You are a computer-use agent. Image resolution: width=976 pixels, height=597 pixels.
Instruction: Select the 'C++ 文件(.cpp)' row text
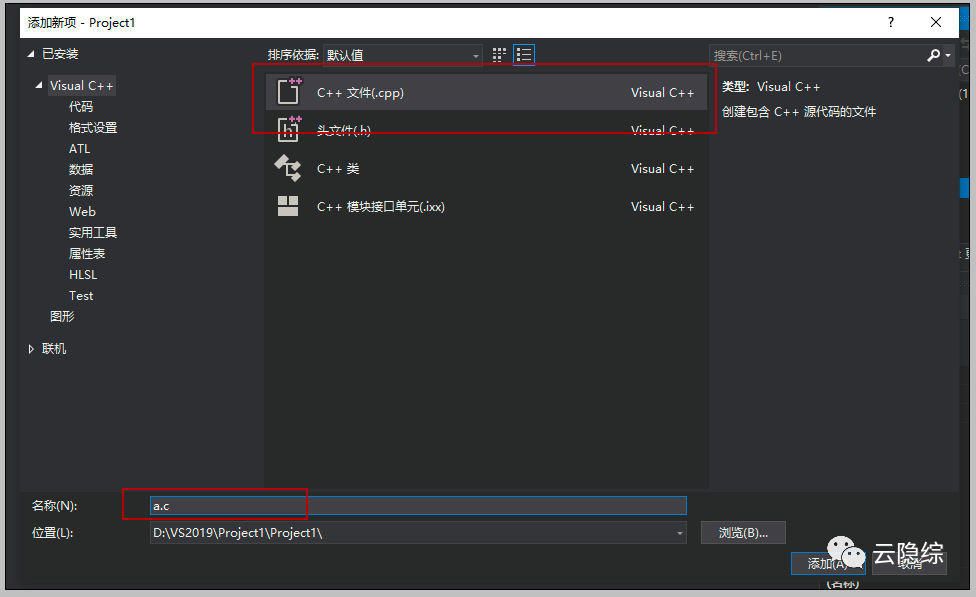coord(360,93)
